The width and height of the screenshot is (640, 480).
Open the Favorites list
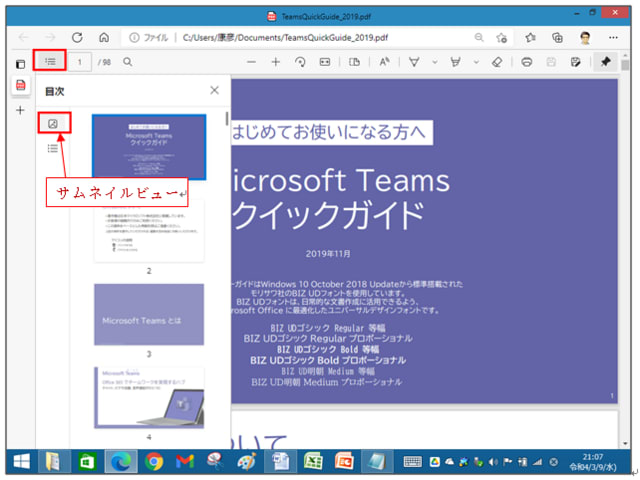531,38
